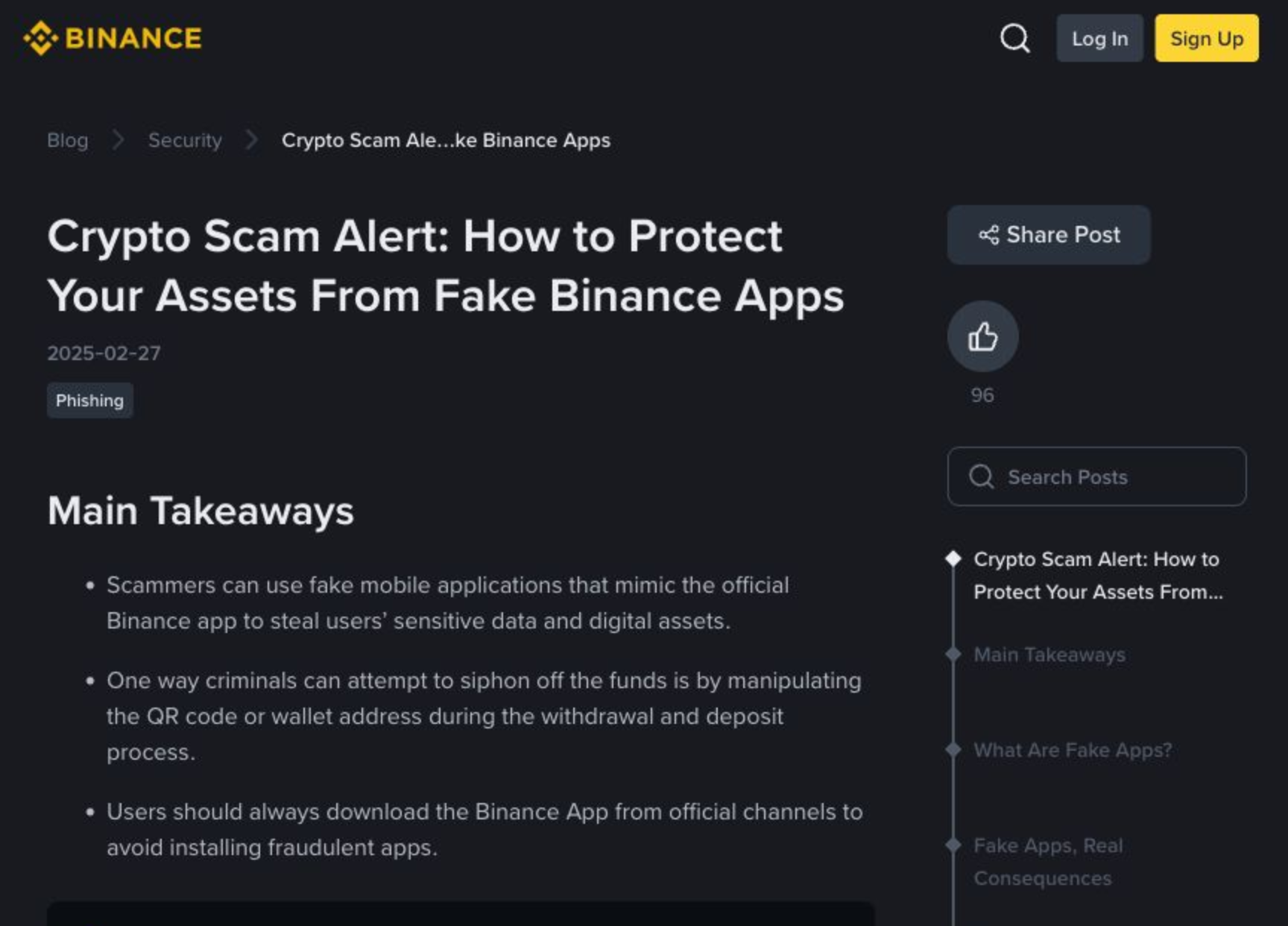Click the chevron after Blog breadcrumb
This screenshot has width=1288, height=926.
click(118, 139)
